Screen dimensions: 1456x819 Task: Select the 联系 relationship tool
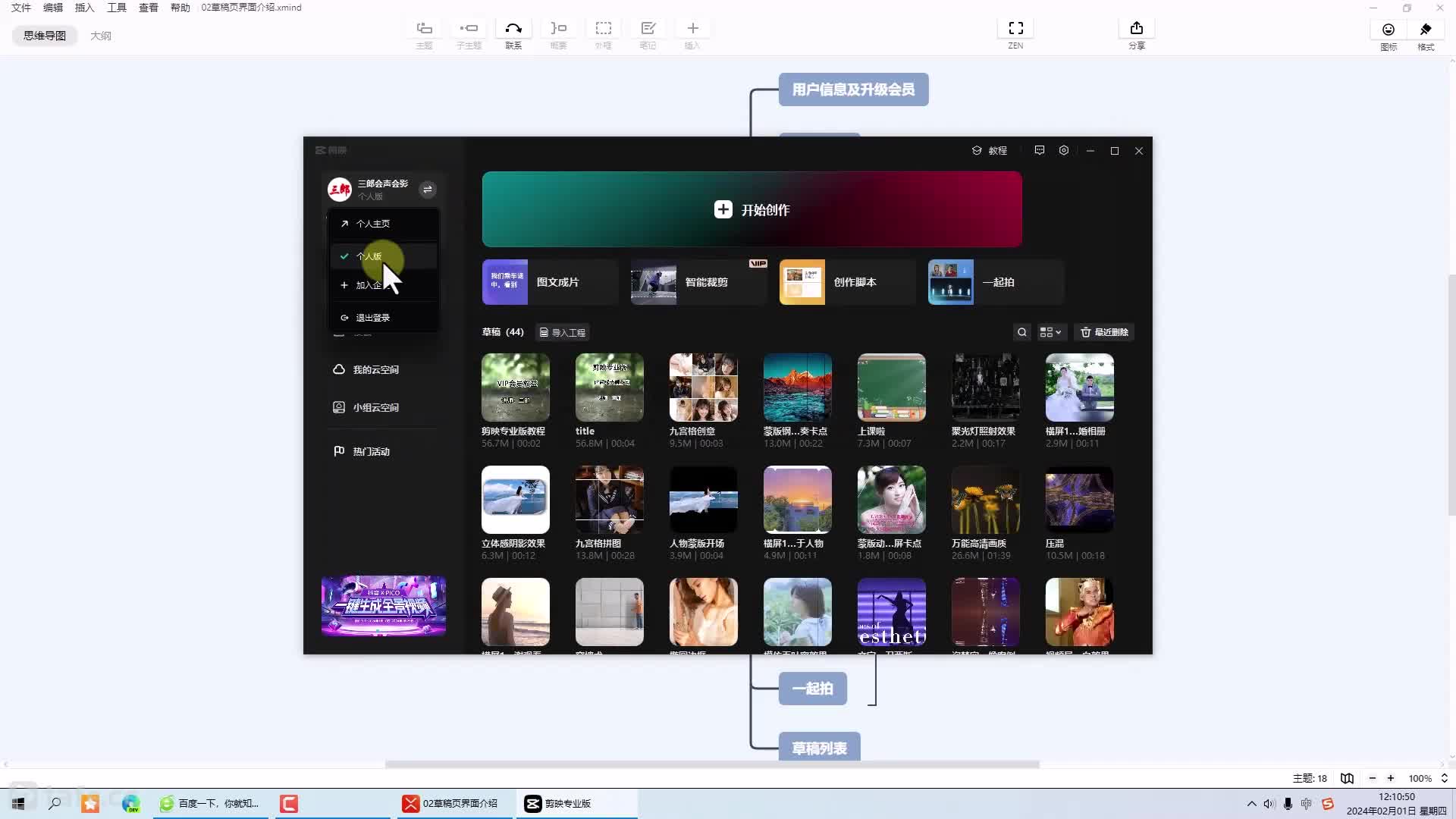tap(513, 28)
